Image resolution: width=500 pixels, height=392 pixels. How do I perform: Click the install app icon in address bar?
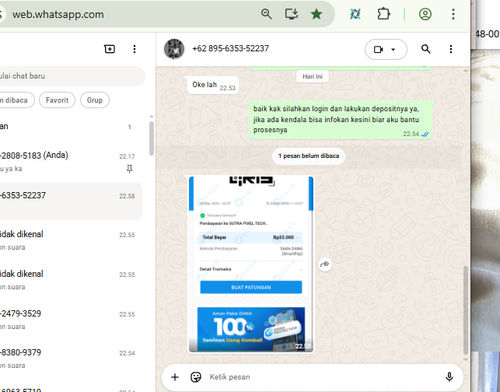point(291,14)
